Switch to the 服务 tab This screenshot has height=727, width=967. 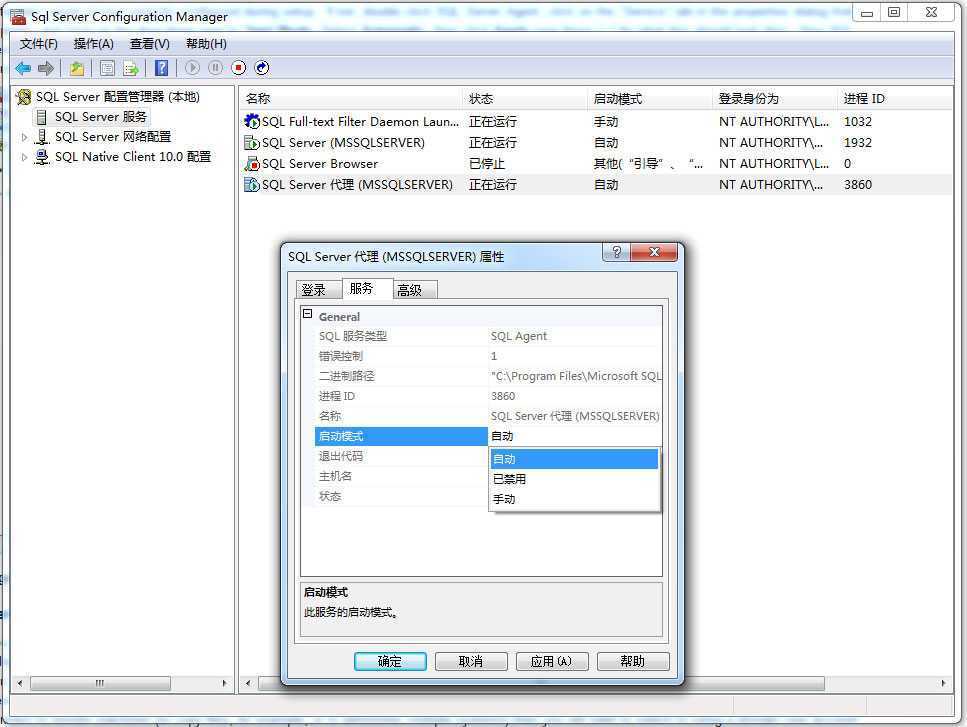point(367,289)
